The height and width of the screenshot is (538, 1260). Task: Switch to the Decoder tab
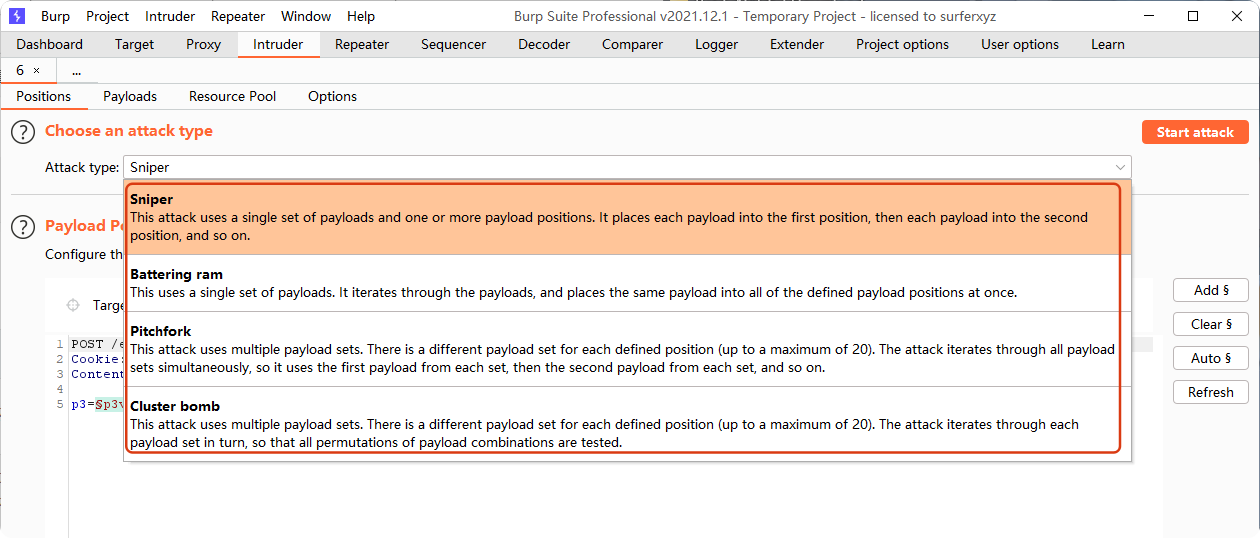pos(544,44)
